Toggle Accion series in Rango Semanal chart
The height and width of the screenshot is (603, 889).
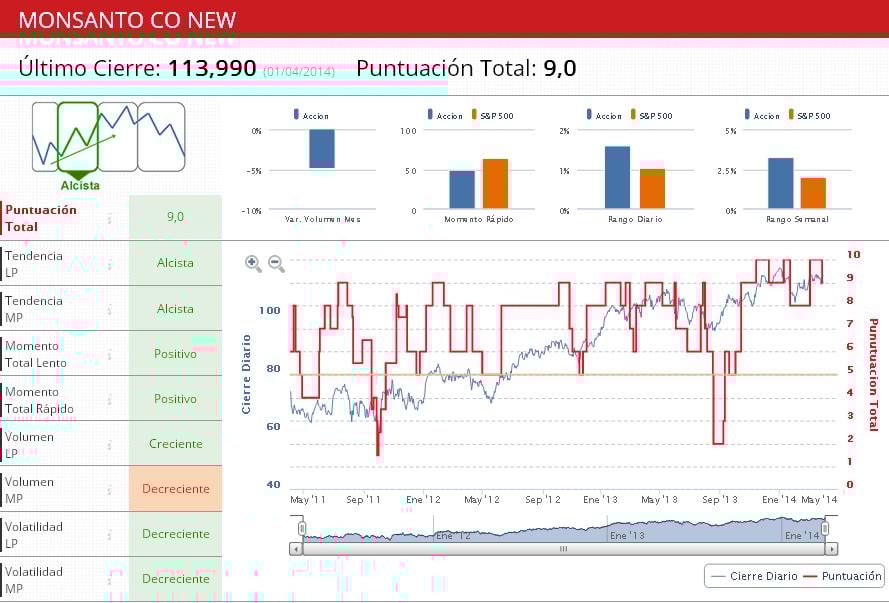pos(762,115)
